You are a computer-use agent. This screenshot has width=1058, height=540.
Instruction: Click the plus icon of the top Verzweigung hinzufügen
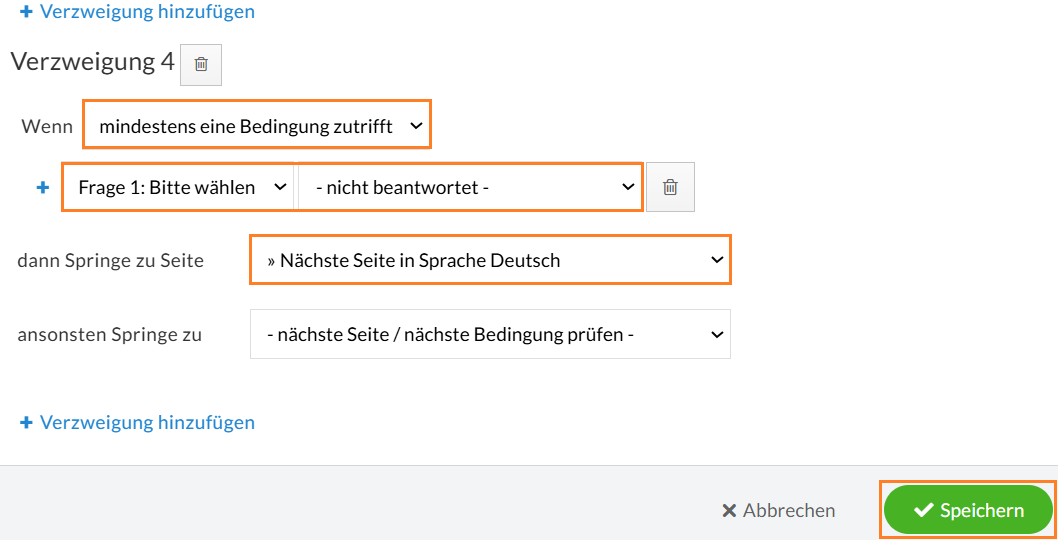pos(26,11)
